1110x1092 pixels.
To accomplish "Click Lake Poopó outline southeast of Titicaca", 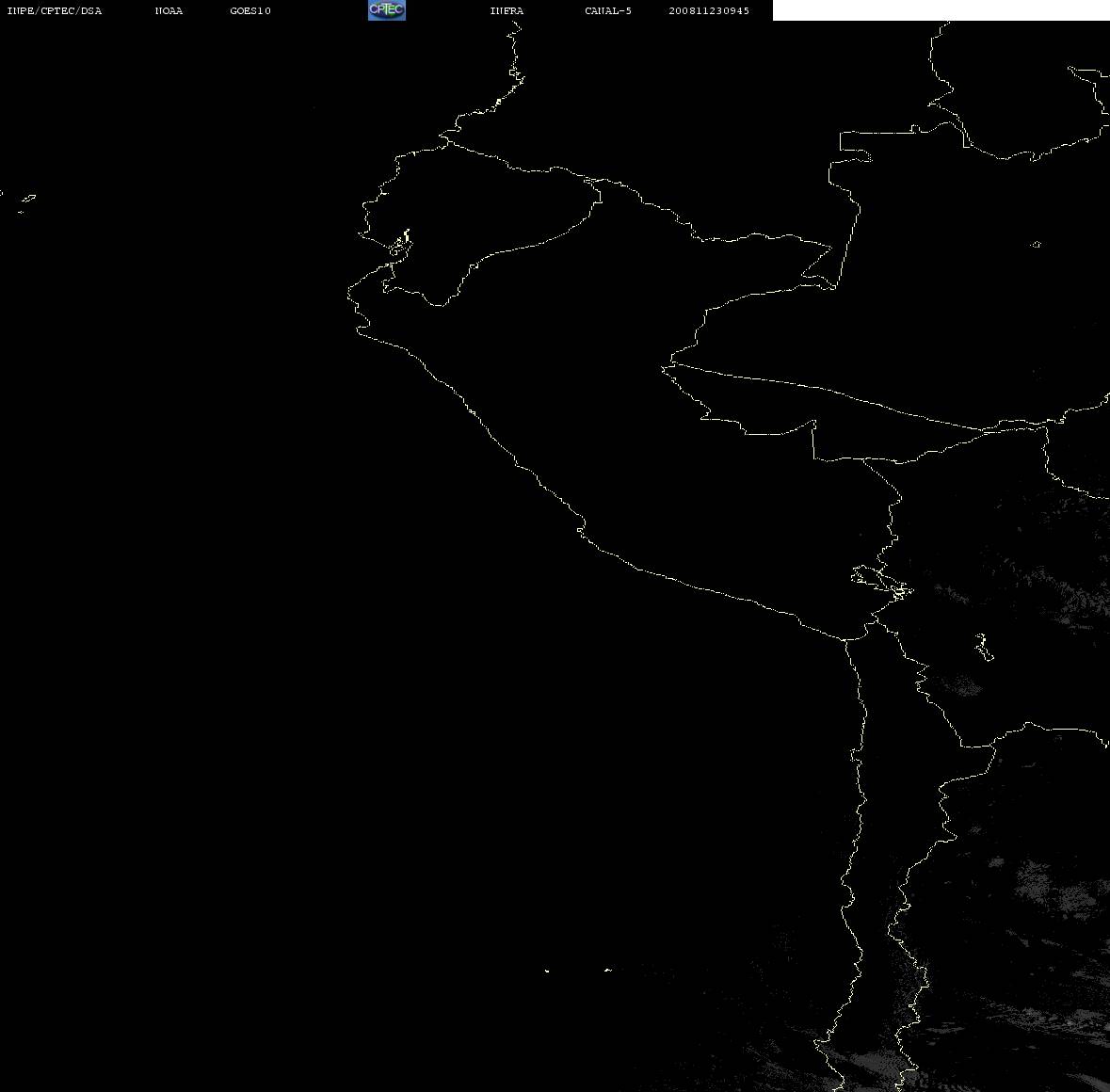I will pyautogui.click(x=983, y=647).
